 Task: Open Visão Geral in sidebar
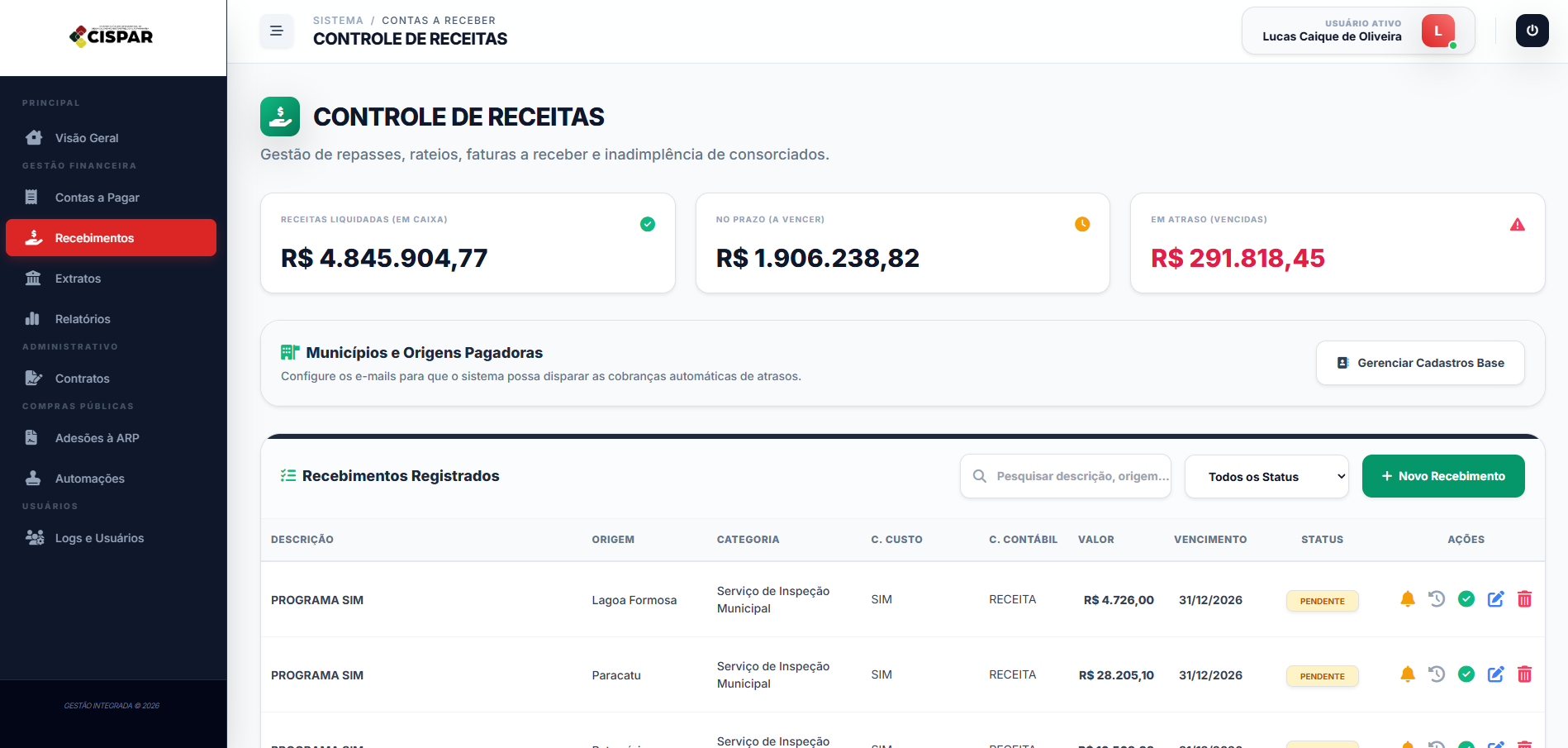click(111, 138)
